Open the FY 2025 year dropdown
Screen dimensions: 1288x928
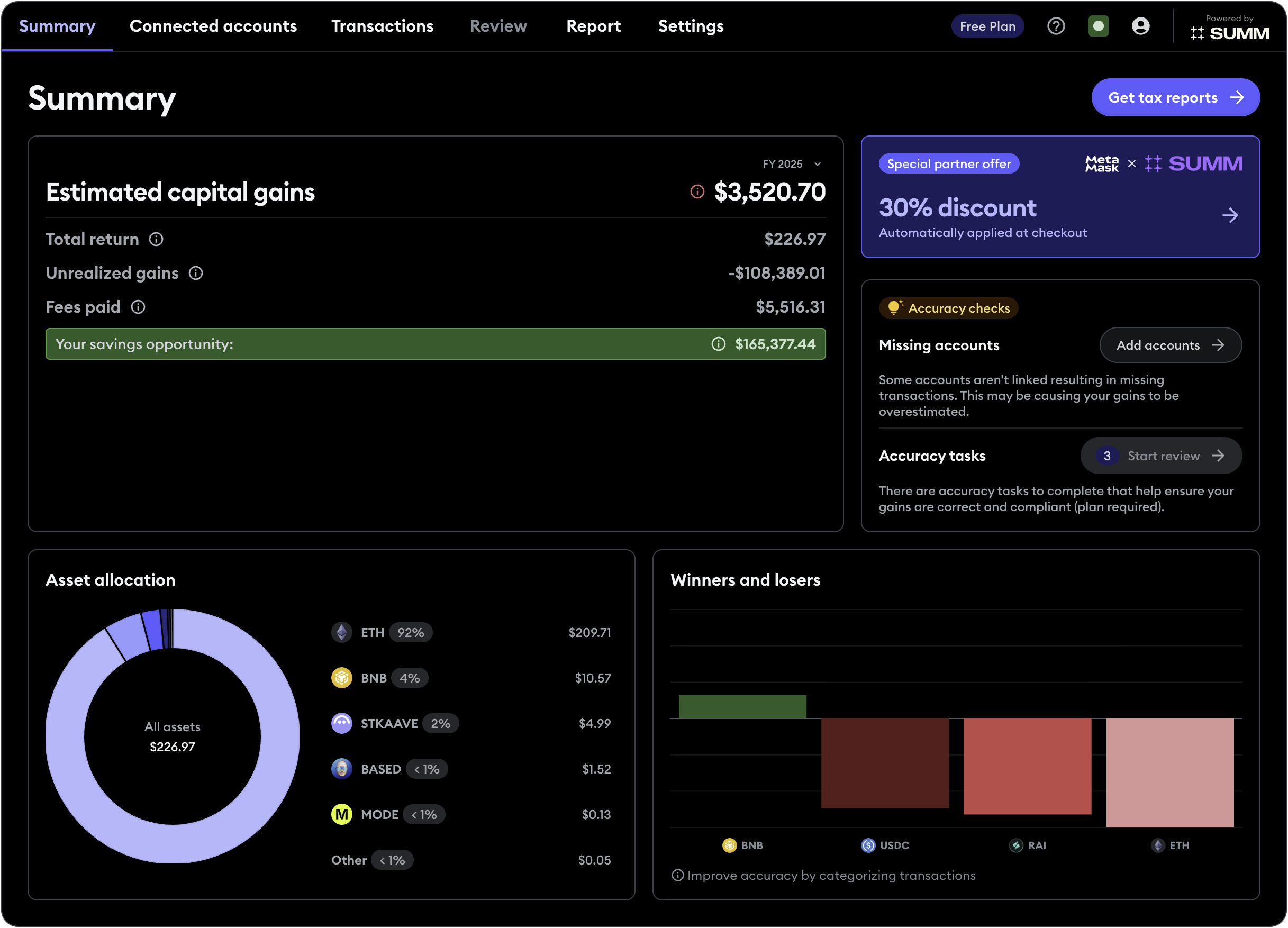pyautogui.click(x=792, y=164)
